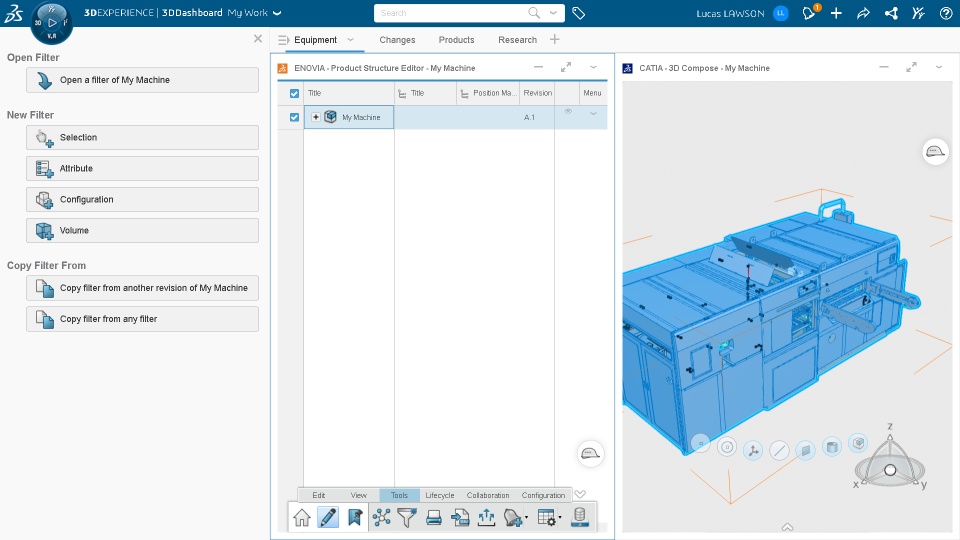Screen dimensions: 960x540
Task: Create new Volume filter
Action: 142,231
